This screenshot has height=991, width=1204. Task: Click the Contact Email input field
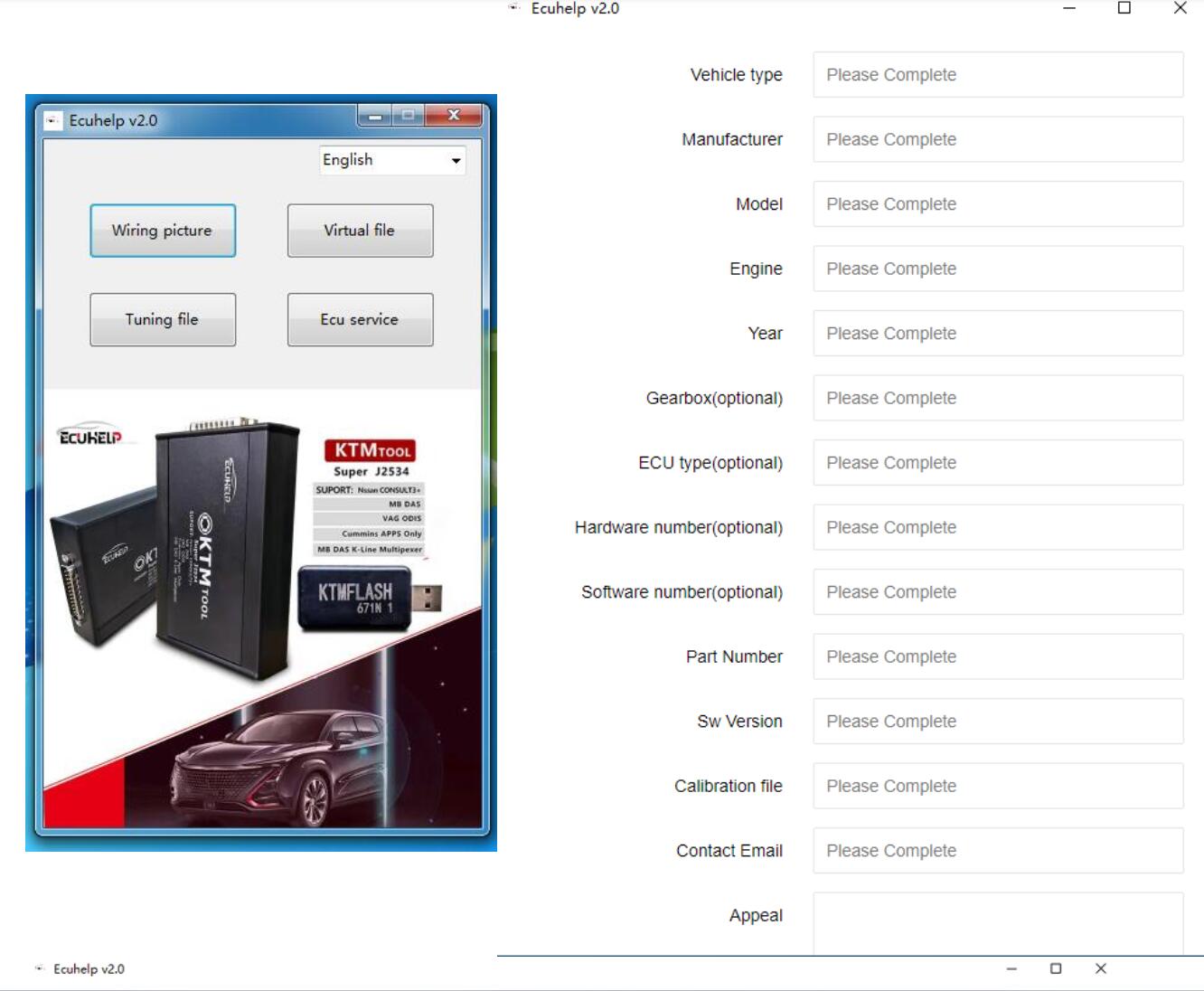tap(997, 851)
